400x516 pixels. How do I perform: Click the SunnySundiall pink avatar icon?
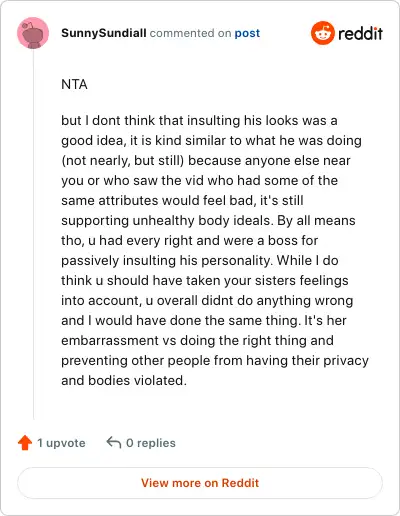point(33,33)
